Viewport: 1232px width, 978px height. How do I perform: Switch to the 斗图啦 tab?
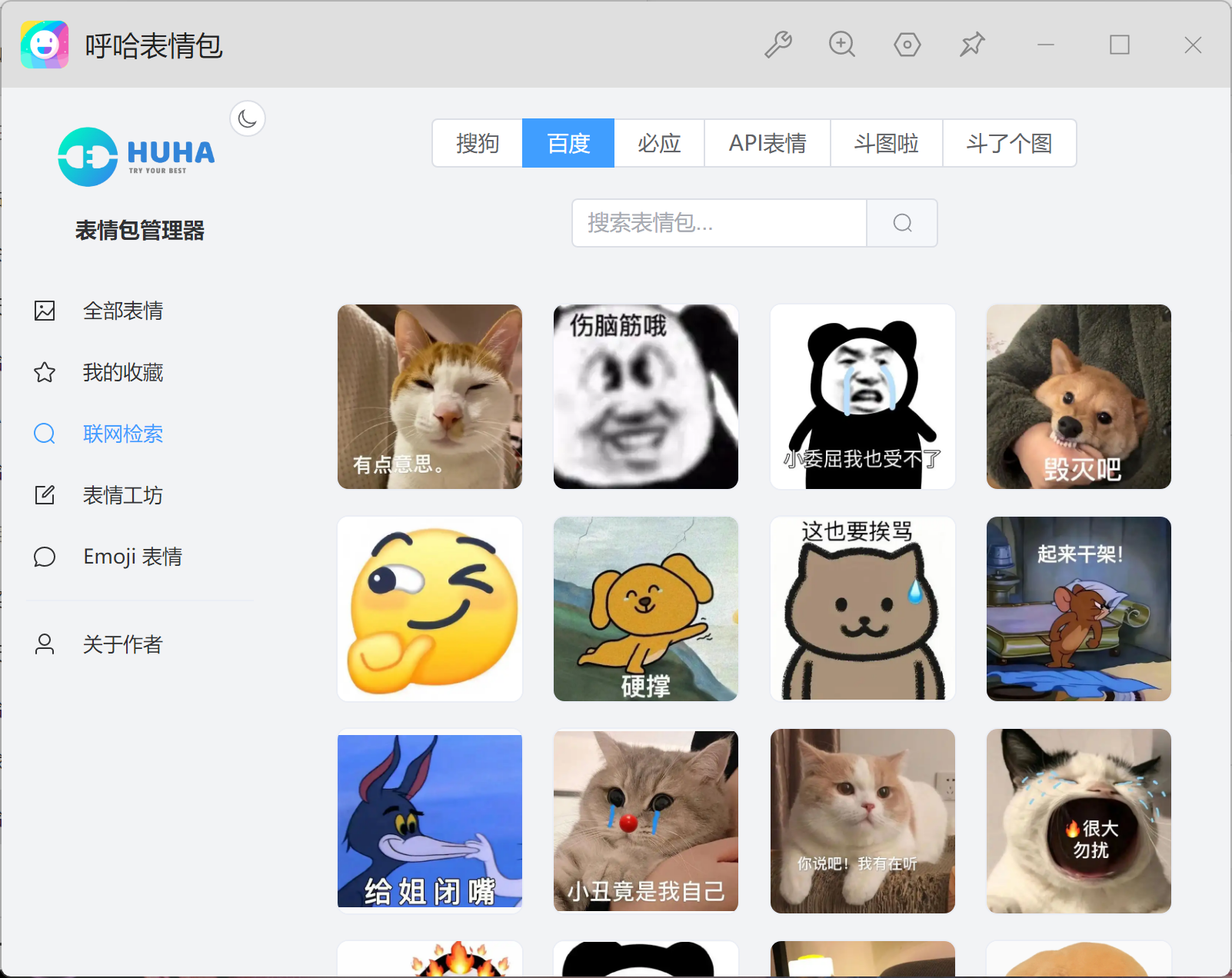[x=887, y=143]
